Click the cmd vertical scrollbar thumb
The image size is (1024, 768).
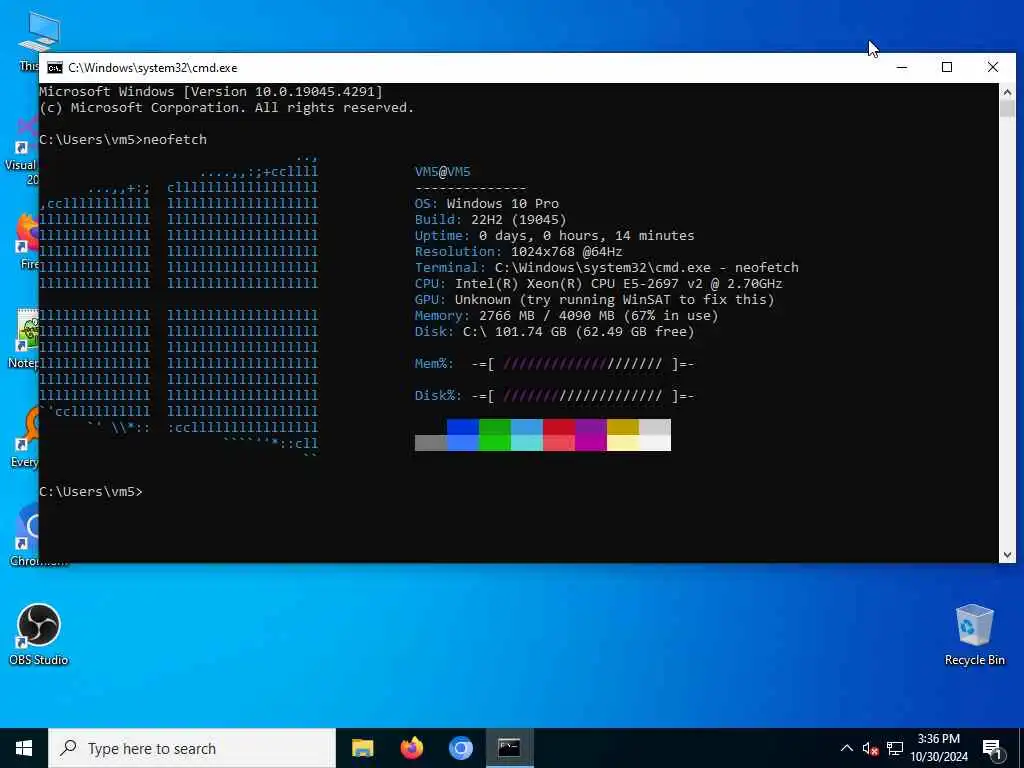click(x=1007, y=108)
